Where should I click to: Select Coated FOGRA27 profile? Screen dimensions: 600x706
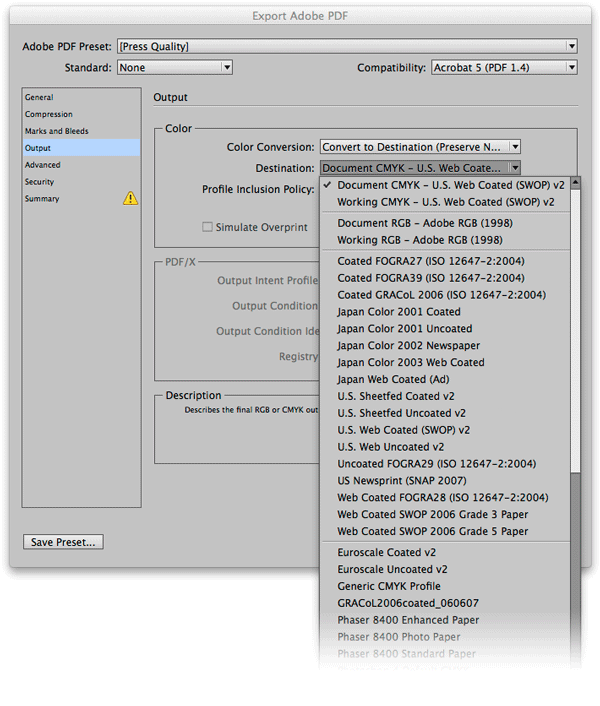445,261
